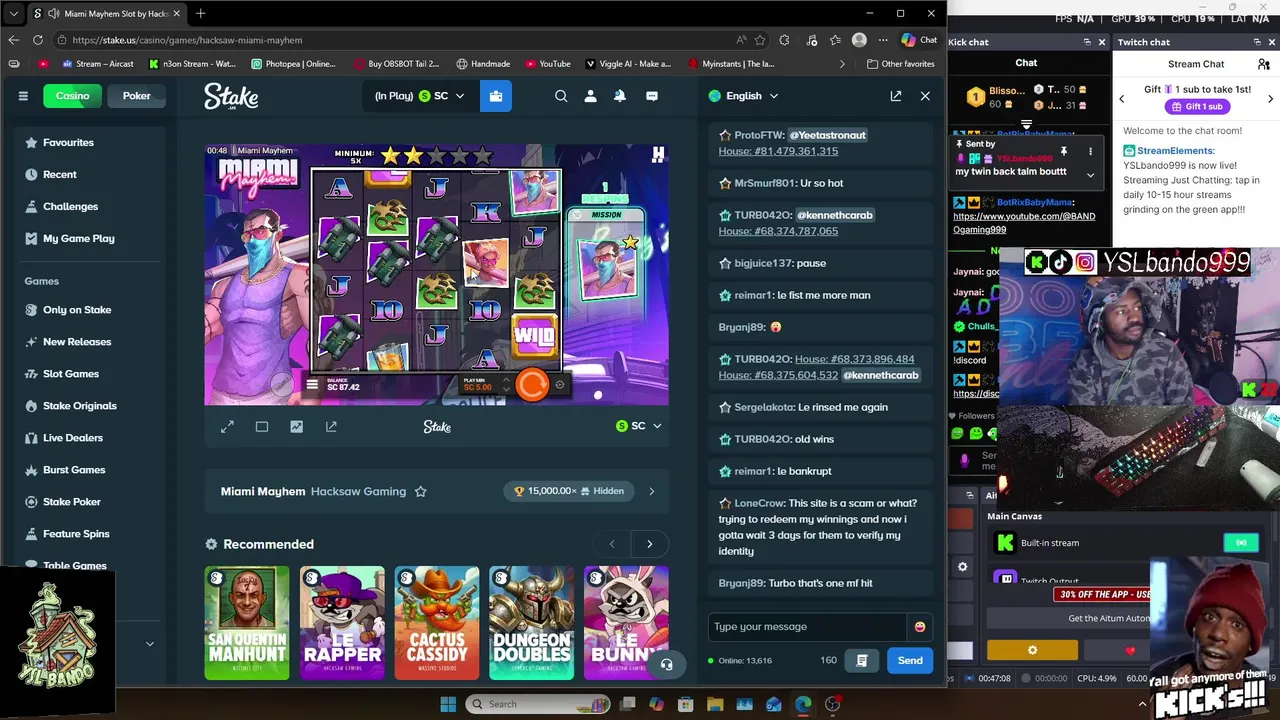Open chat rules icon beside Send

tap(861, 660)
